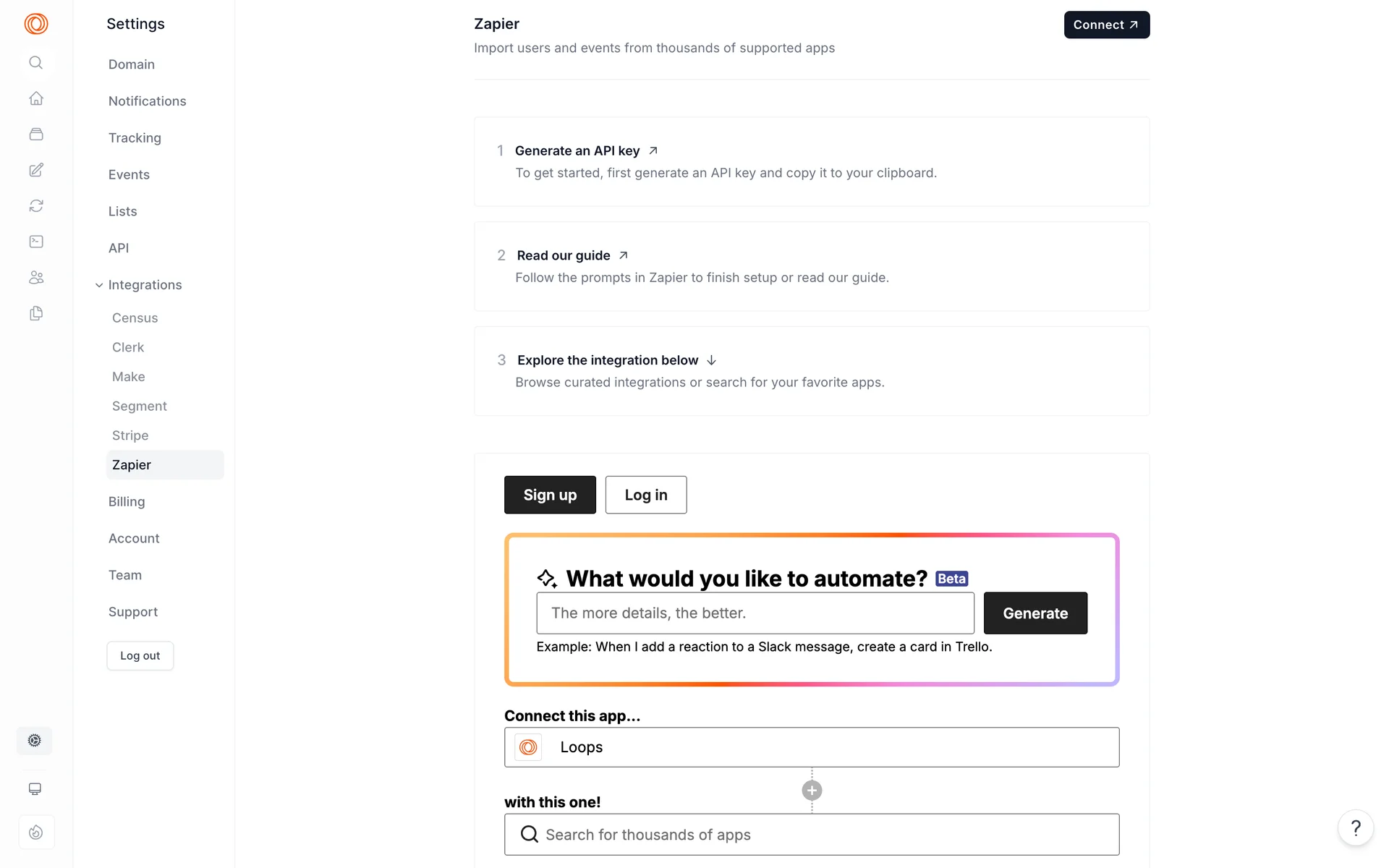The width and height of the screenshot is (1389, 868).
Task: Open the Loops app selector field
Action: [811, 747]
